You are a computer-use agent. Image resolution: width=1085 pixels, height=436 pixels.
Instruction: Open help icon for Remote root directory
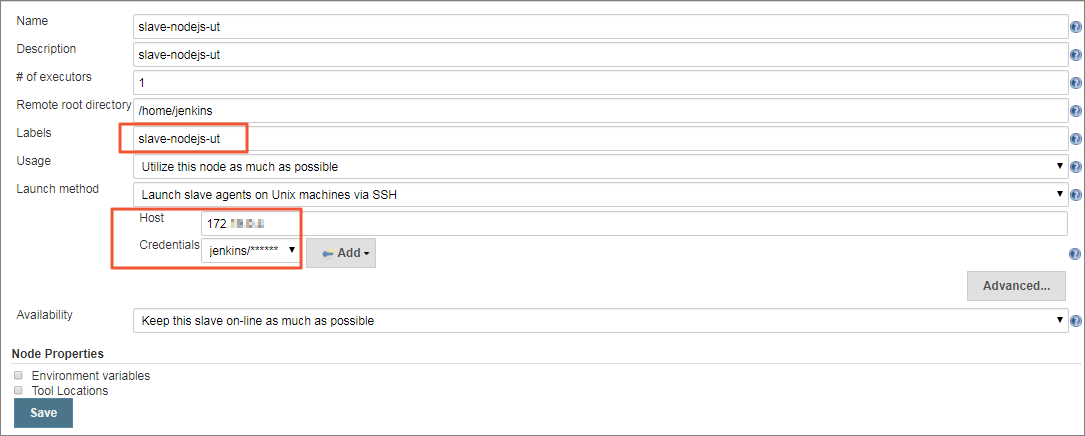[1076, 111]
